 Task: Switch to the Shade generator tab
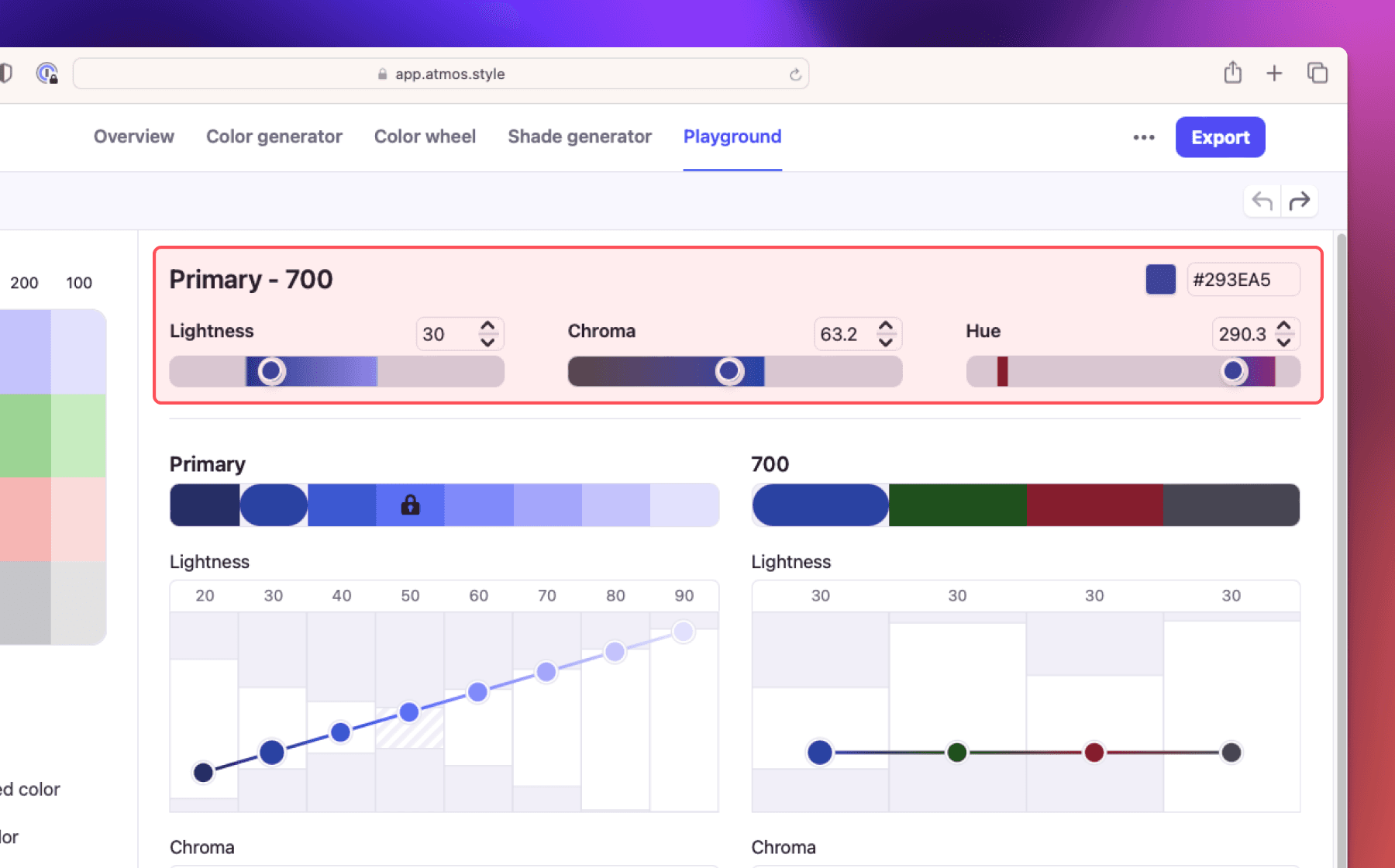(579, 136)
